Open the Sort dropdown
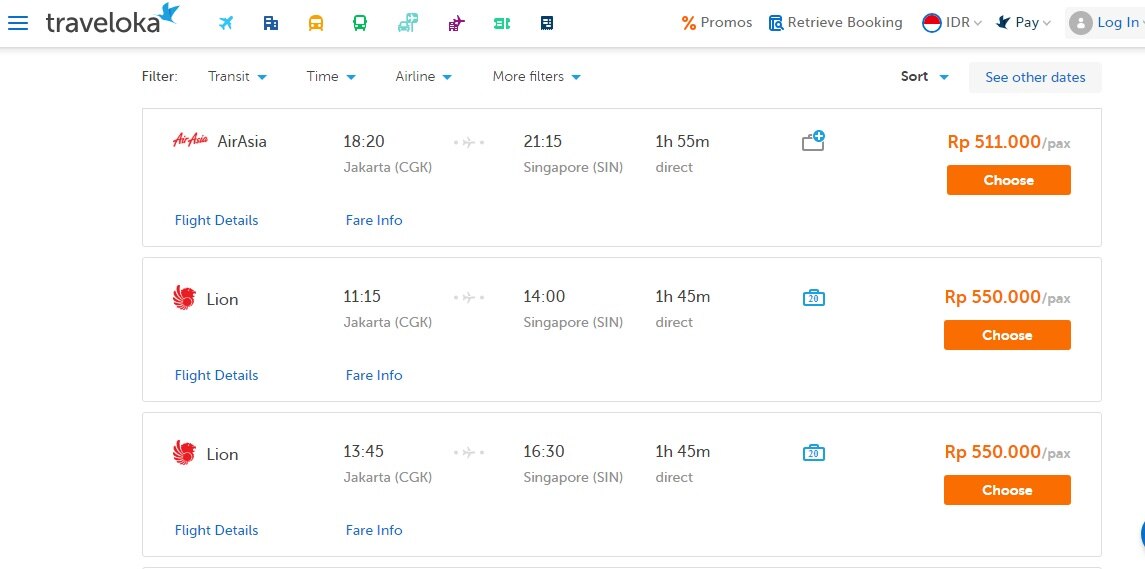 tap(924, 77)
